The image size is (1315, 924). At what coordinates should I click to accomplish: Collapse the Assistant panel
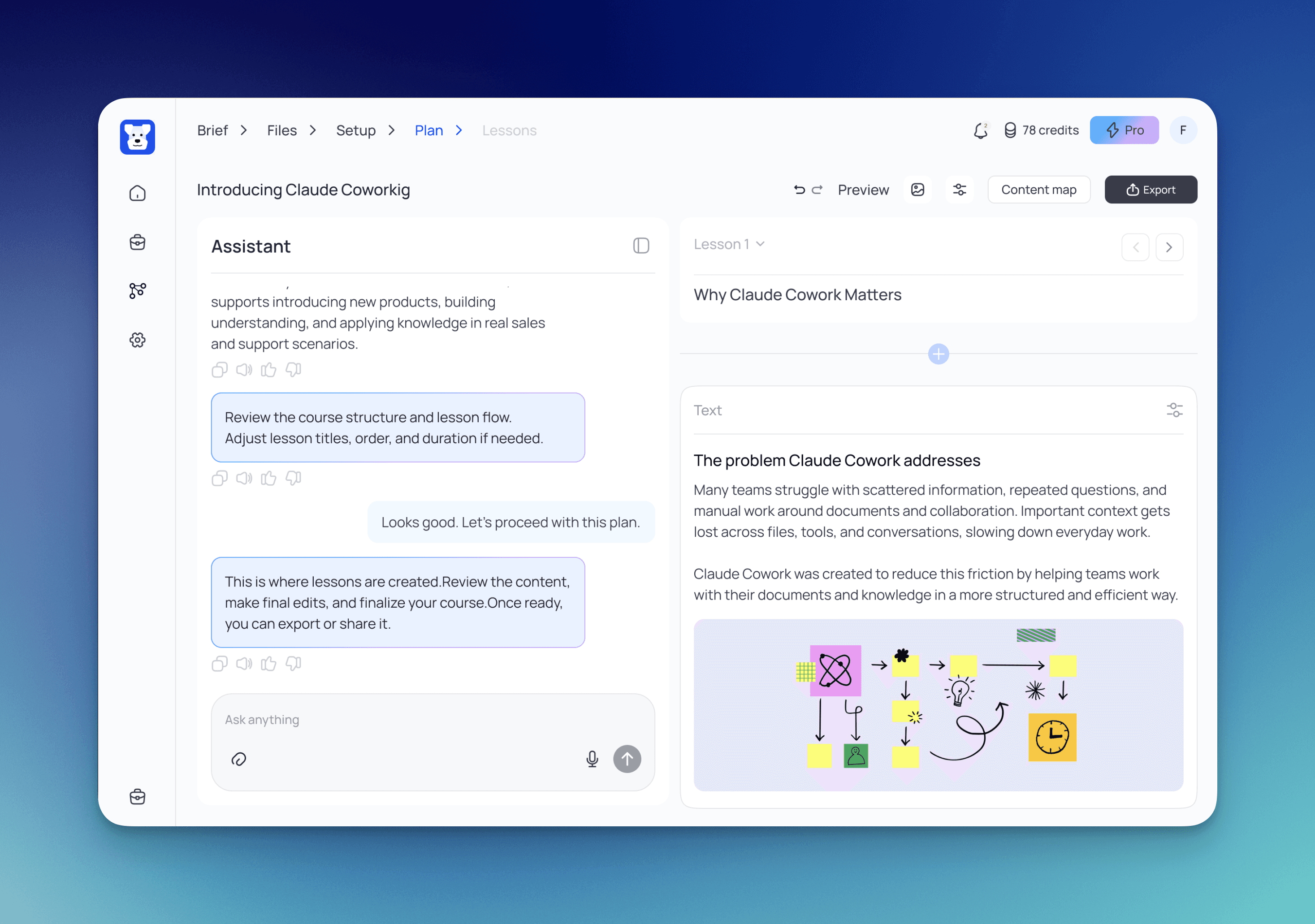click(641, 246)
